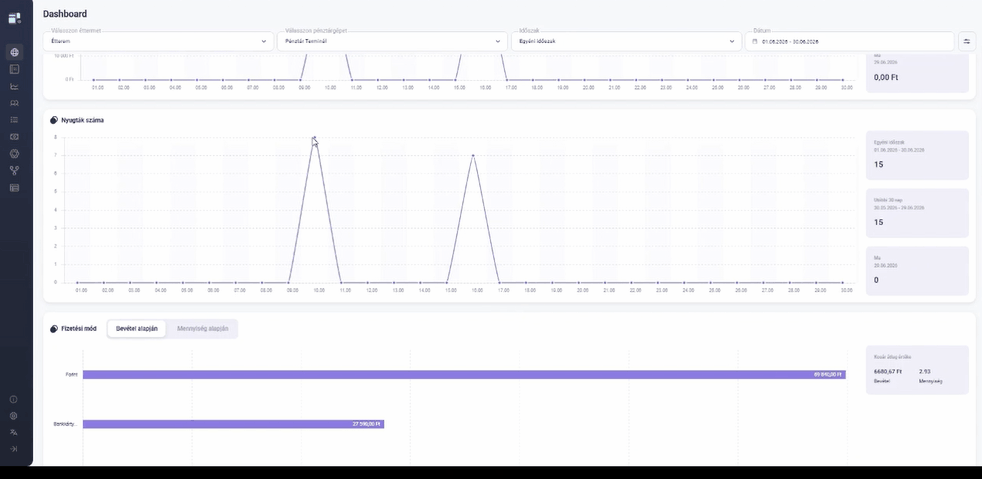This screenshot has width=982, height=479.
Task: Select Bevétel alapján toggle option
Action: (x=137, y=329)
